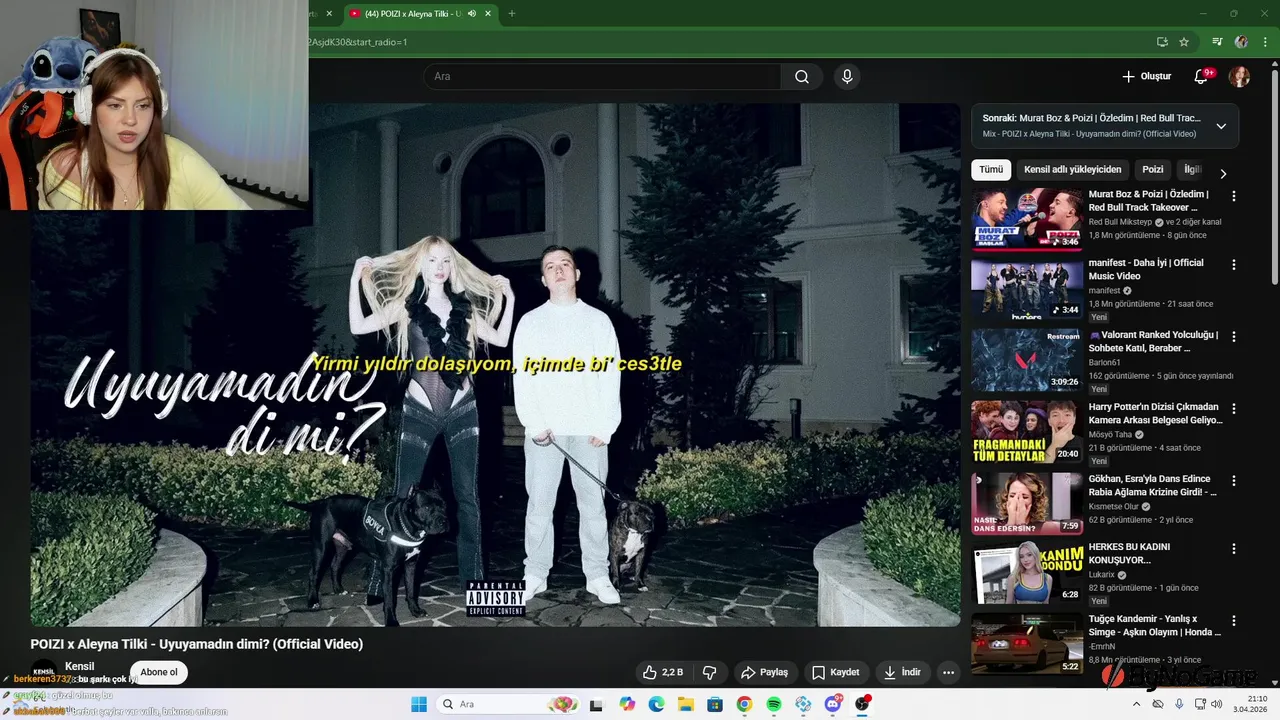Like the video with thumbs-up button
The image size is (1280, 720).
(x=665, y=672)
